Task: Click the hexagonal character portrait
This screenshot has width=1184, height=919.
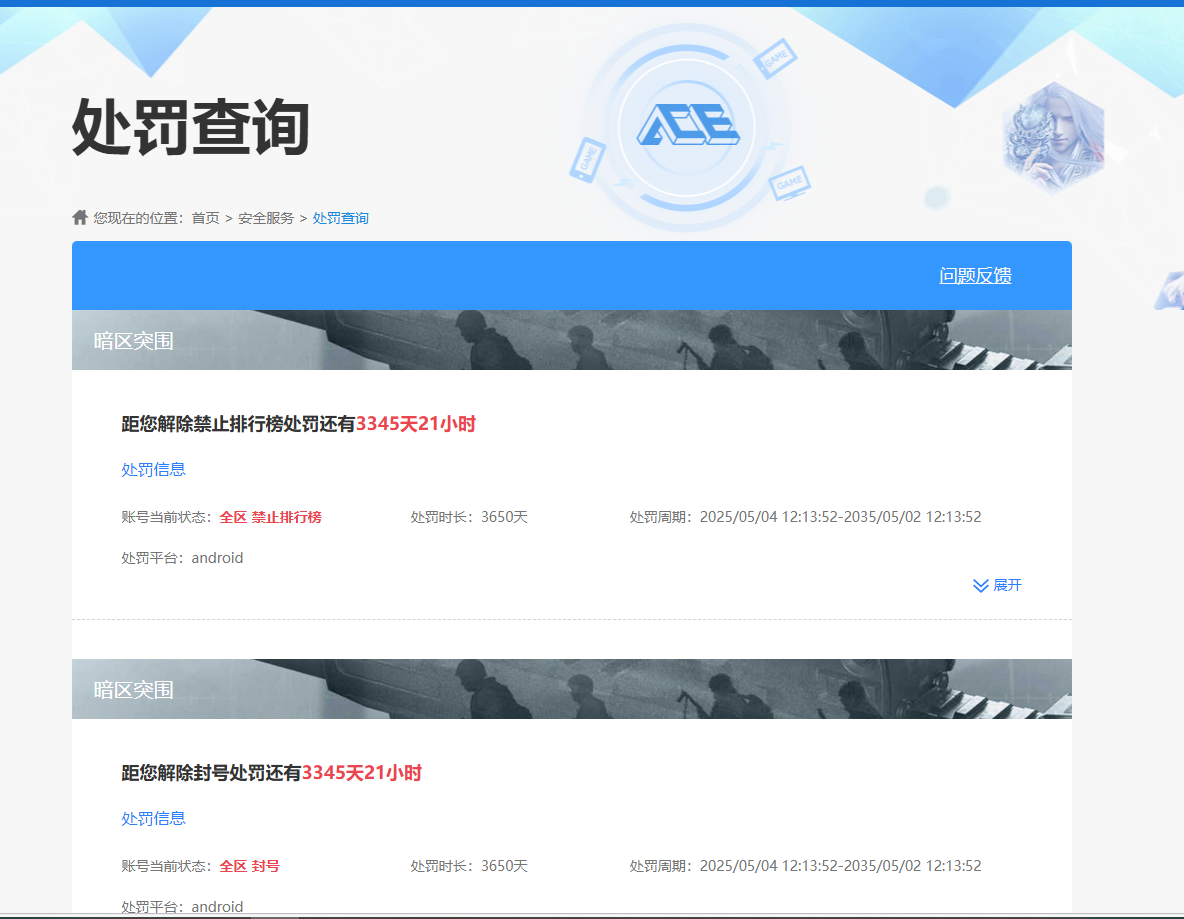Action: pos(1053,138)
